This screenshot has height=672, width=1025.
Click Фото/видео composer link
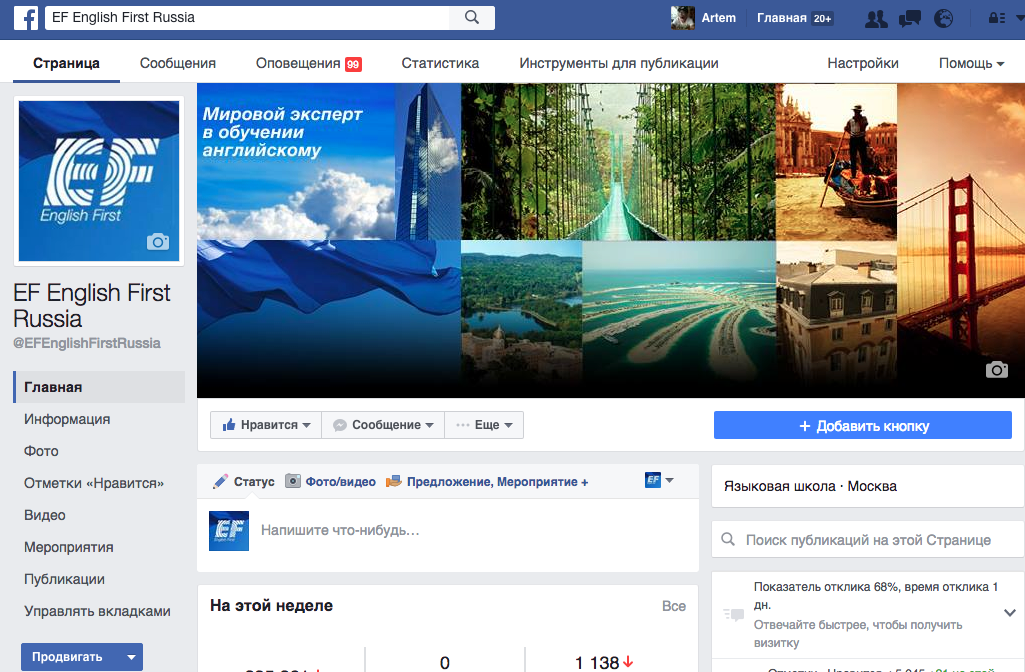[x=341, y=482]
